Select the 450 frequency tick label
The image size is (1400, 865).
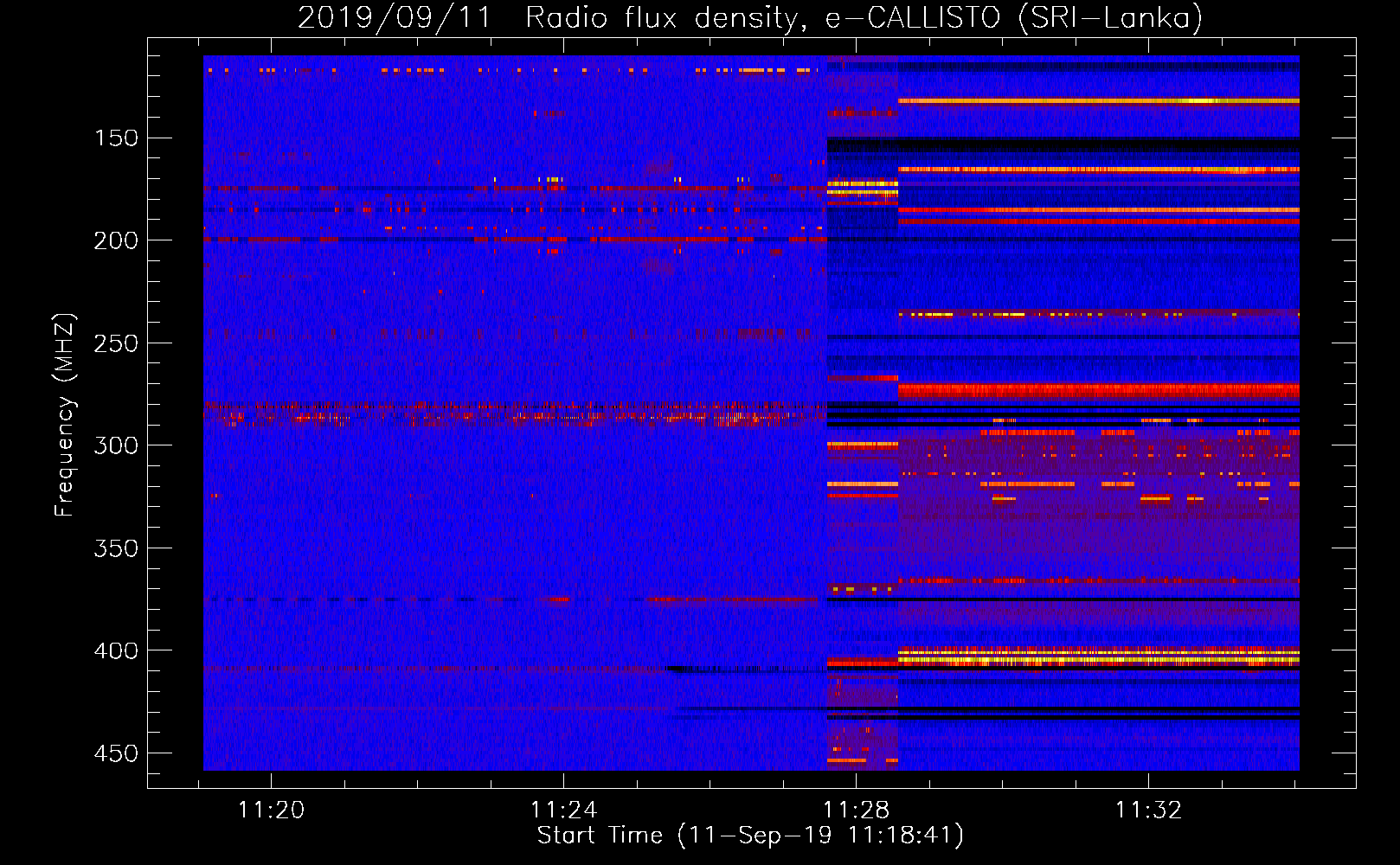pos(116,753)
